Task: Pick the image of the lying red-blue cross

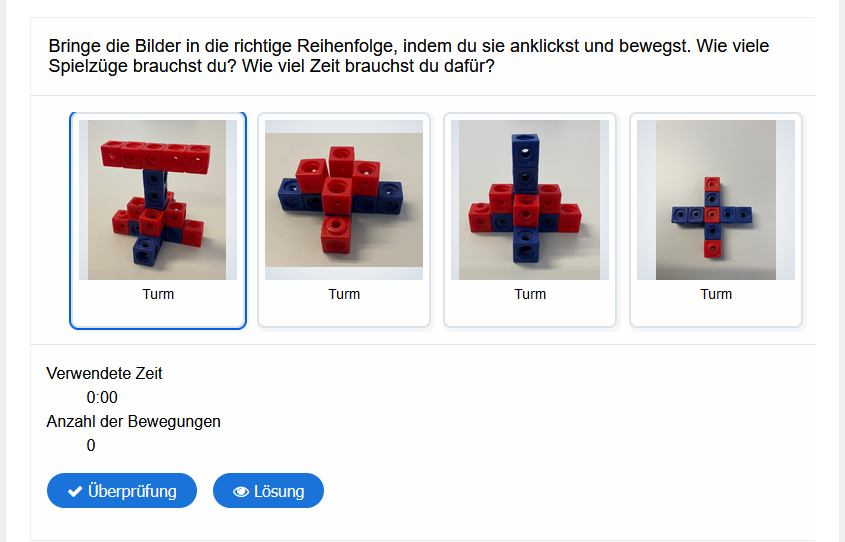Action: click(x=344, y=200)
